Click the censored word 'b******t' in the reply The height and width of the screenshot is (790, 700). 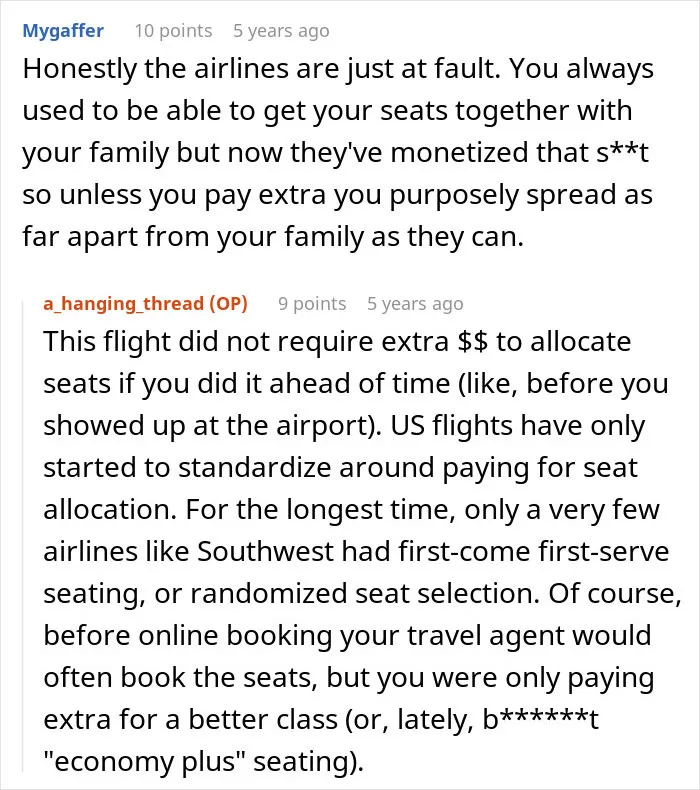click(x=541, y=719)
